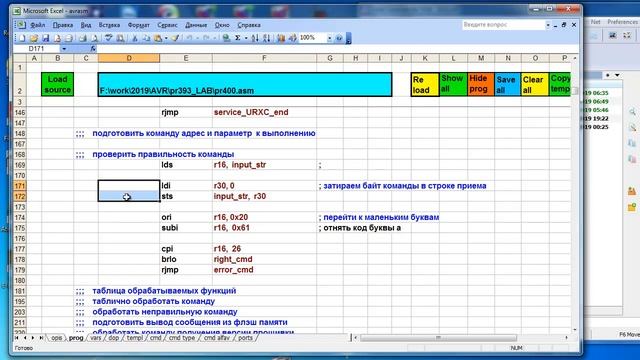Click the green Load source button
The height and width of the screenshot is (360, 640).
(x=58, y=84)
